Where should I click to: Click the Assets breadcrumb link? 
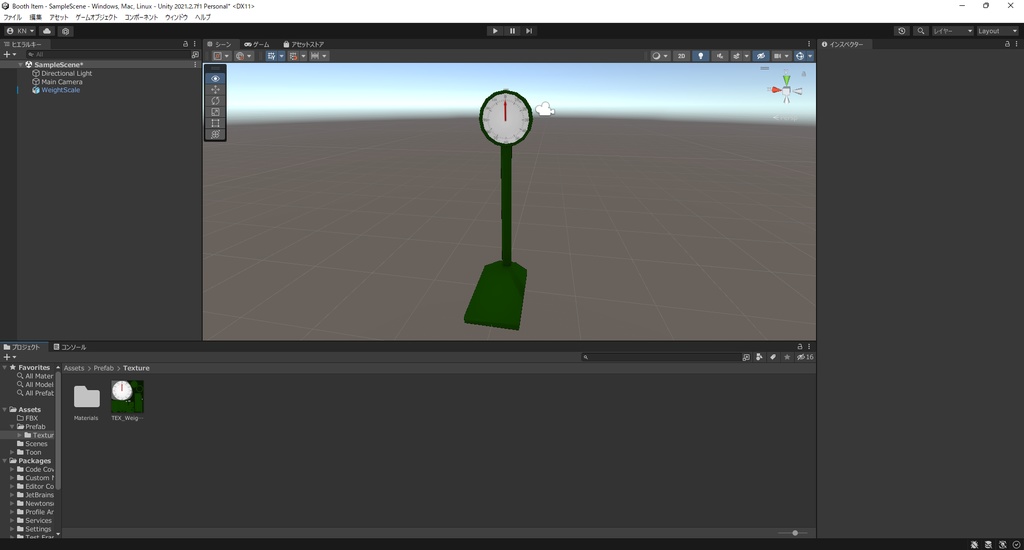tap(74, 368)
